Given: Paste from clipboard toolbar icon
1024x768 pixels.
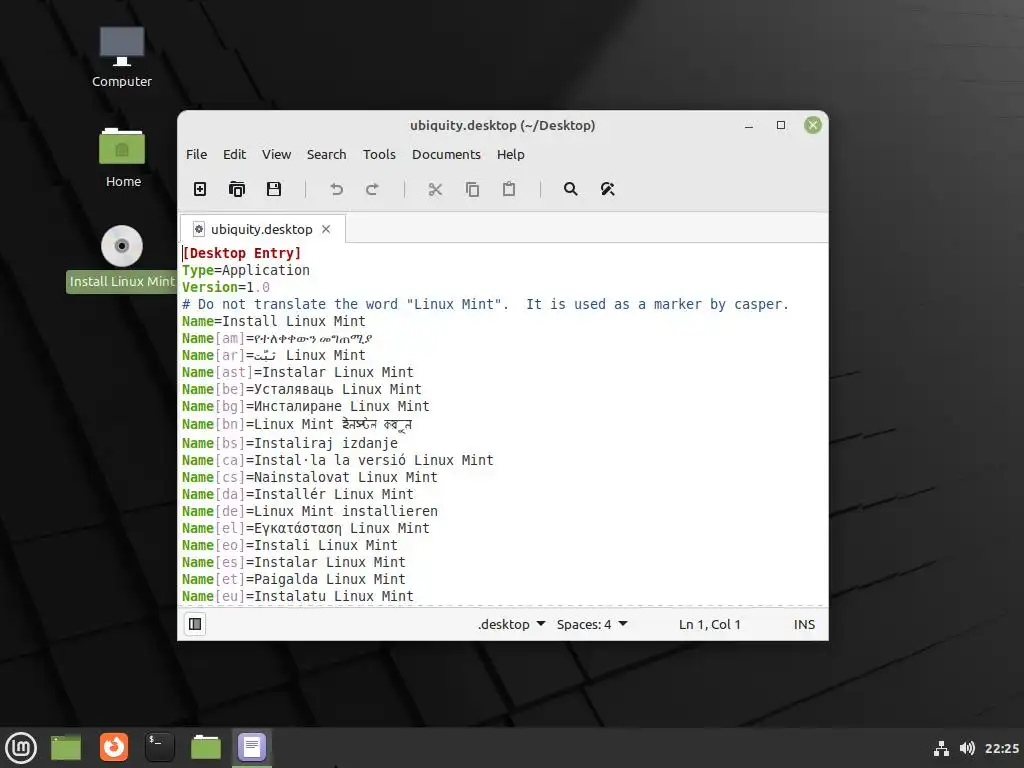Looking at the screenshot, I should pyautogui.click(x=509, y=189).
